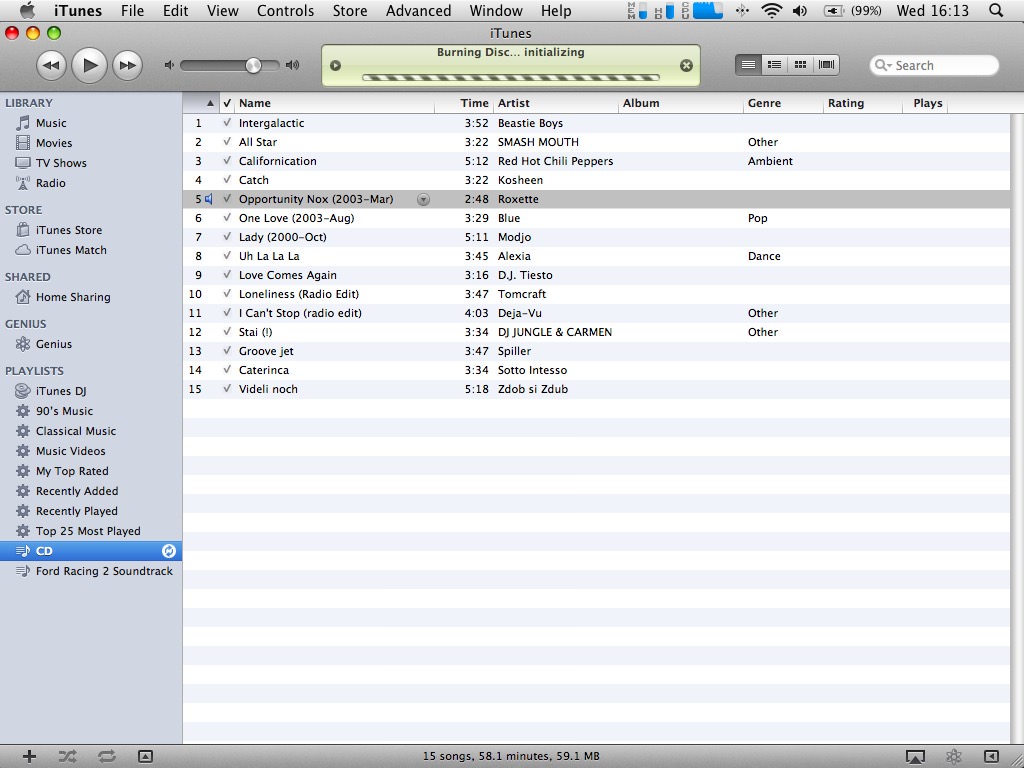Create a new playlist with plus button
This screenshot has height=768, width=1024.
click(29, 756)
